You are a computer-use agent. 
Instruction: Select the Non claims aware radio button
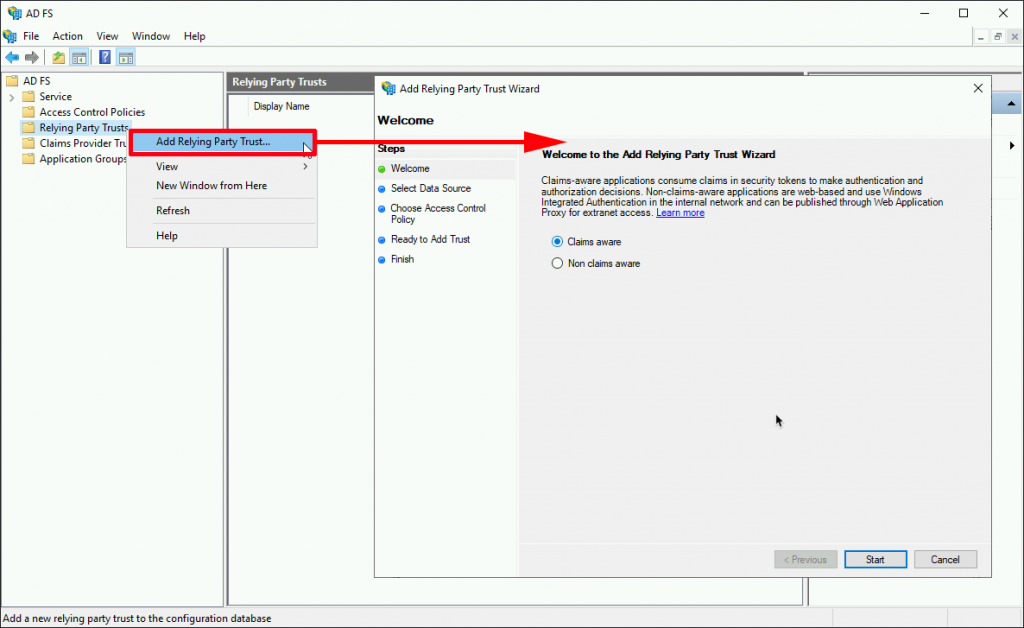point(557,263)
